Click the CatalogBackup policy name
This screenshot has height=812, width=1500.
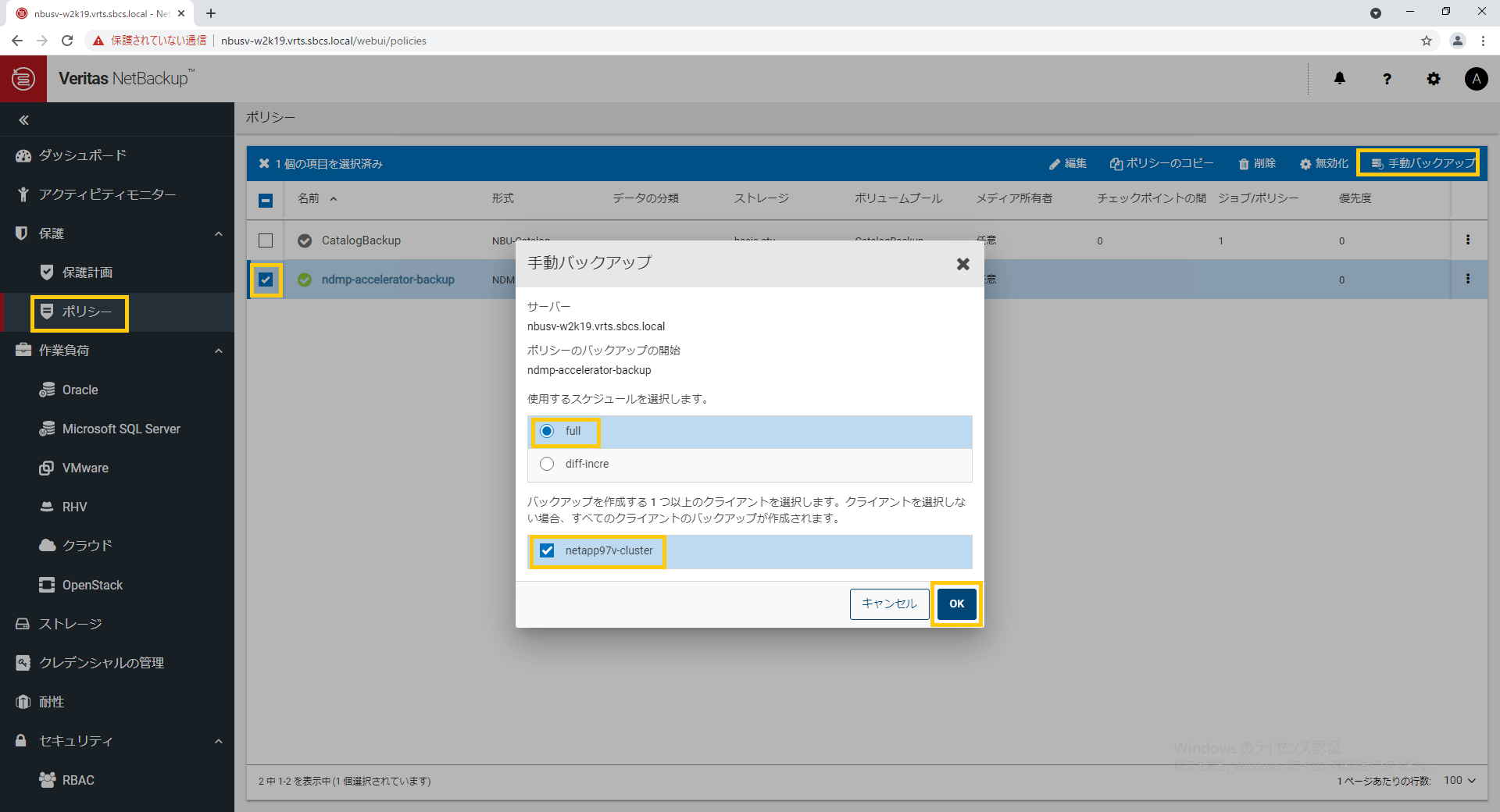pyautogui.click(x=361, y=240)
